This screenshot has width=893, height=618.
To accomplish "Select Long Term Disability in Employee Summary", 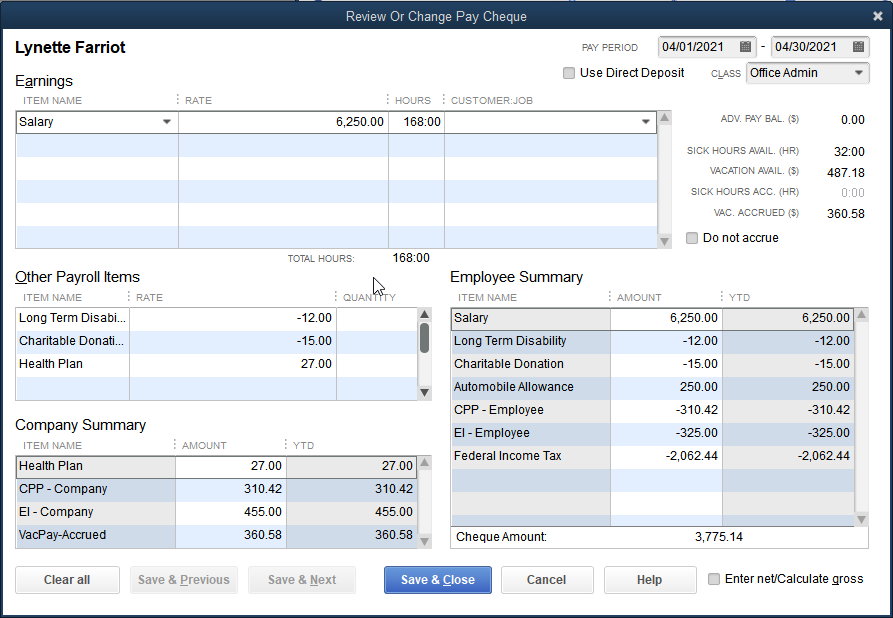I will pos(653,341).
